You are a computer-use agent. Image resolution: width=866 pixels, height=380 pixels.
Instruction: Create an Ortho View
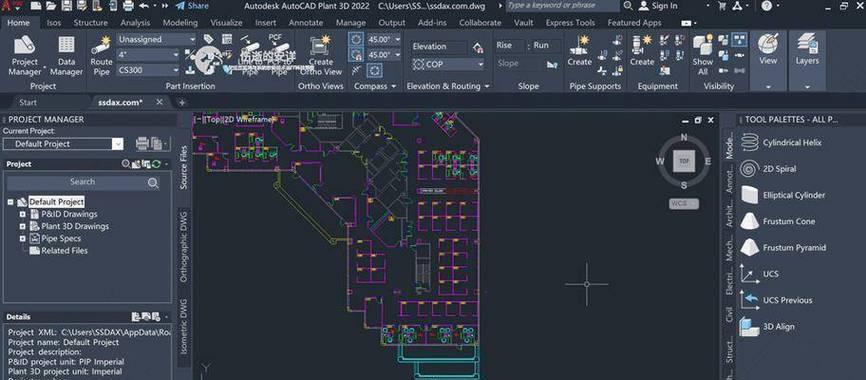click(x=320, y=56)
